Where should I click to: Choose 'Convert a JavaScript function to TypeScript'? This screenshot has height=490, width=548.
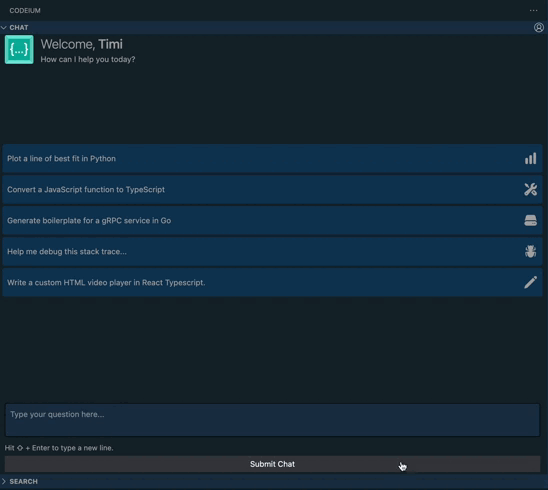point(272,189)
